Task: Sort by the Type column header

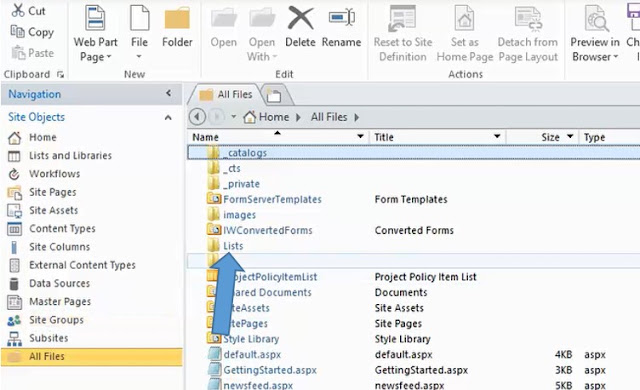Action: [594, 137]
